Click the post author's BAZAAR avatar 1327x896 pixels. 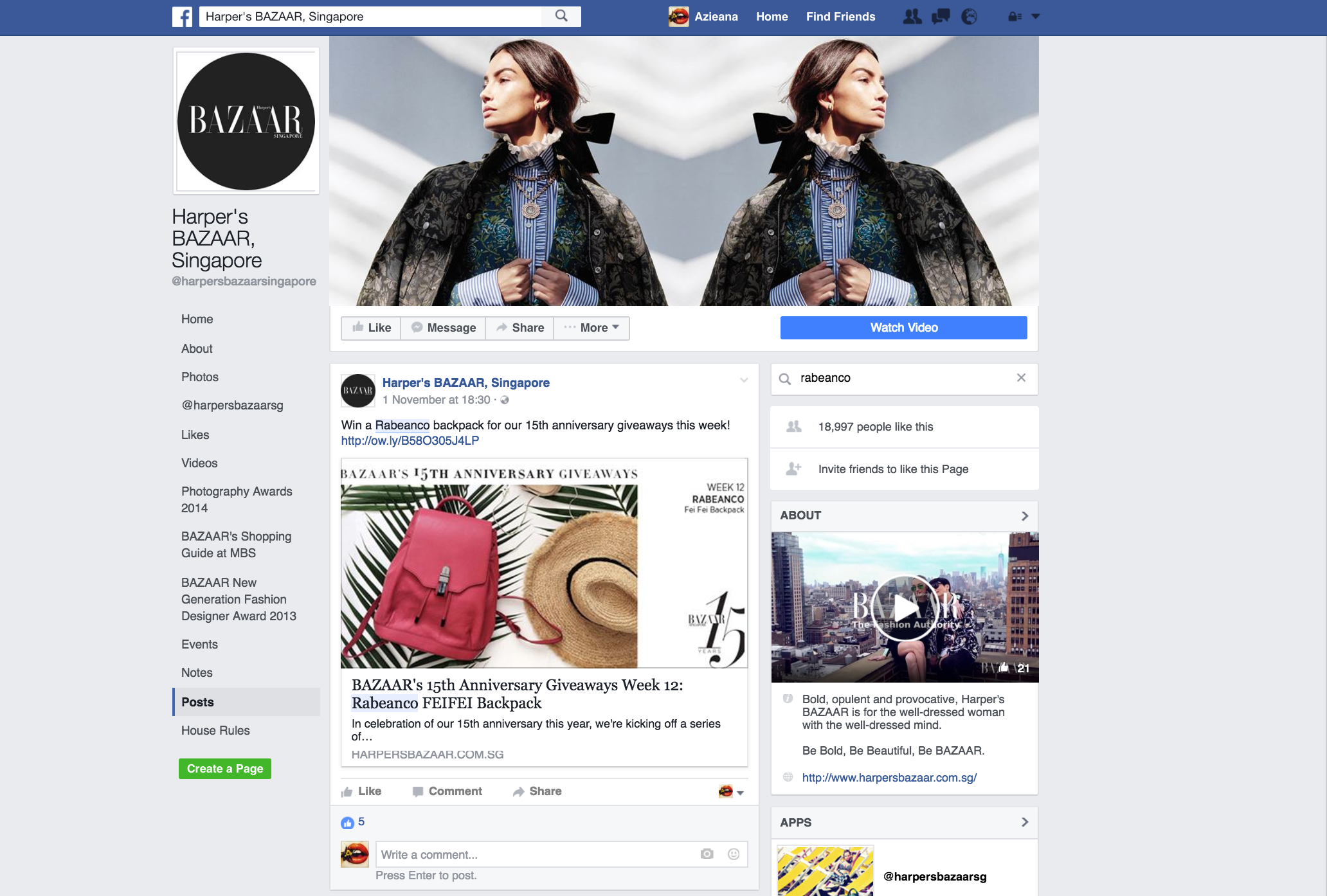(x=357, y=391)
